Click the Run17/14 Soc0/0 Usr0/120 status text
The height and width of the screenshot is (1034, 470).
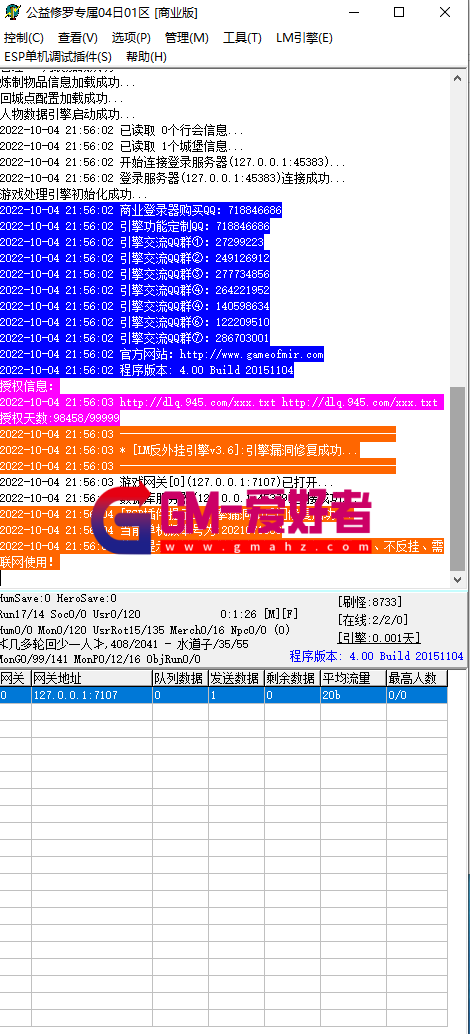[x=70, y=614]
